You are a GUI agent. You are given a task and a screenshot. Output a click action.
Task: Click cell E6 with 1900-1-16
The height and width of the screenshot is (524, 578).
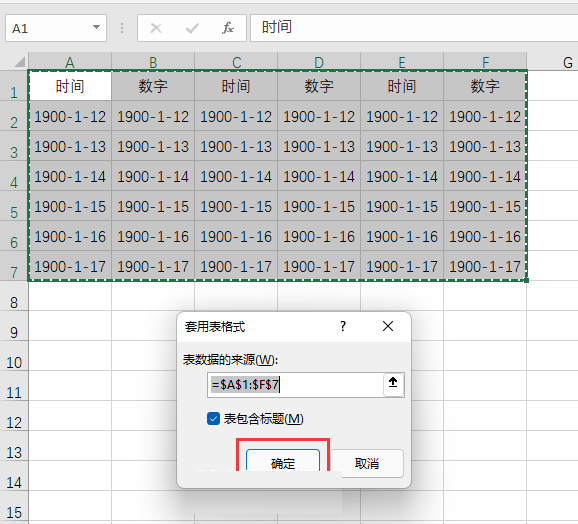402,236
